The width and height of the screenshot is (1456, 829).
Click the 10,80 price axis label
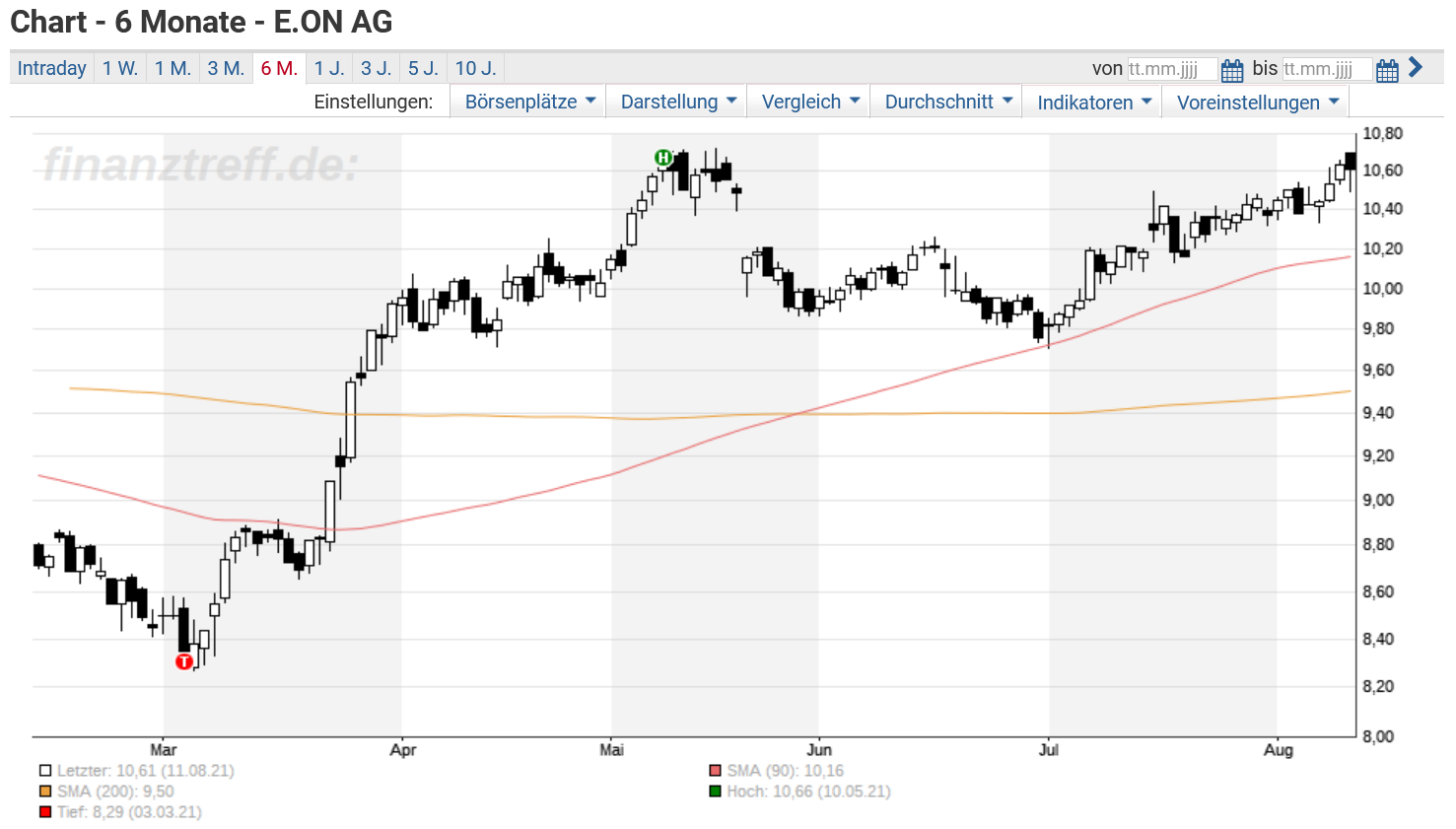[1382, 134]
